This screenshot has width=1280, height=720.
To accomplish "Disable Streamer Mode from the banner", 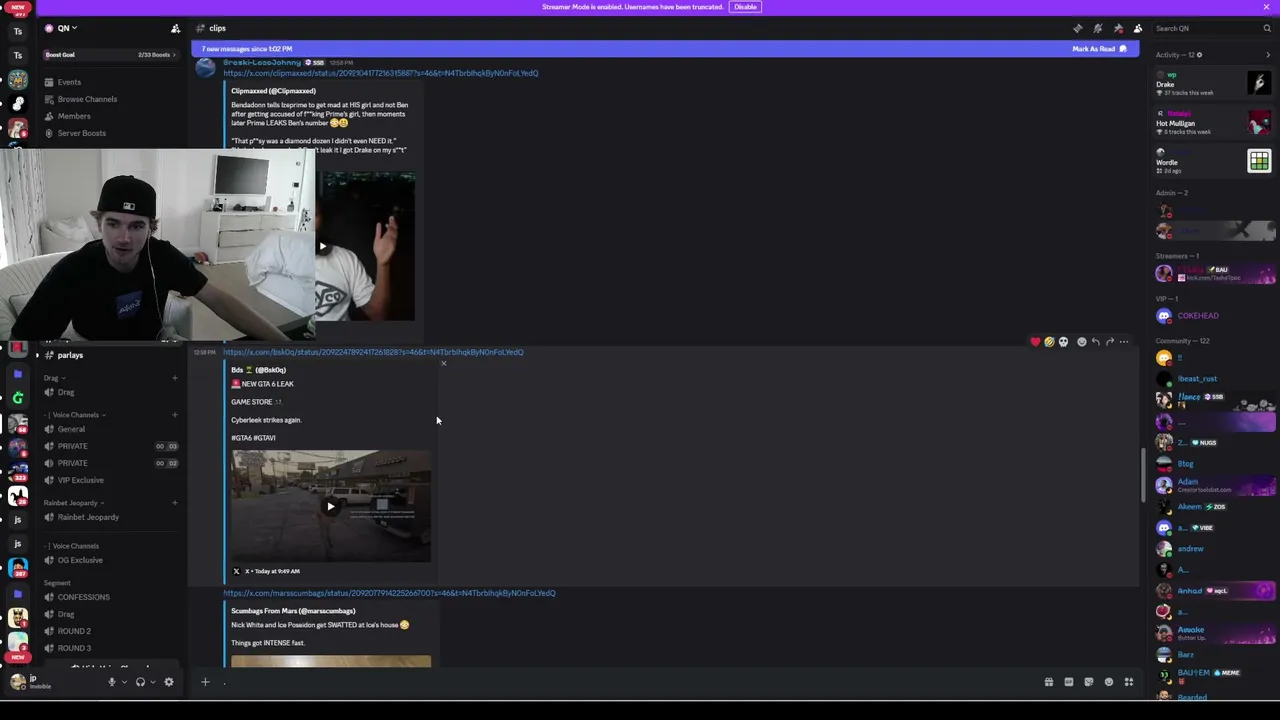I will 745,7.
